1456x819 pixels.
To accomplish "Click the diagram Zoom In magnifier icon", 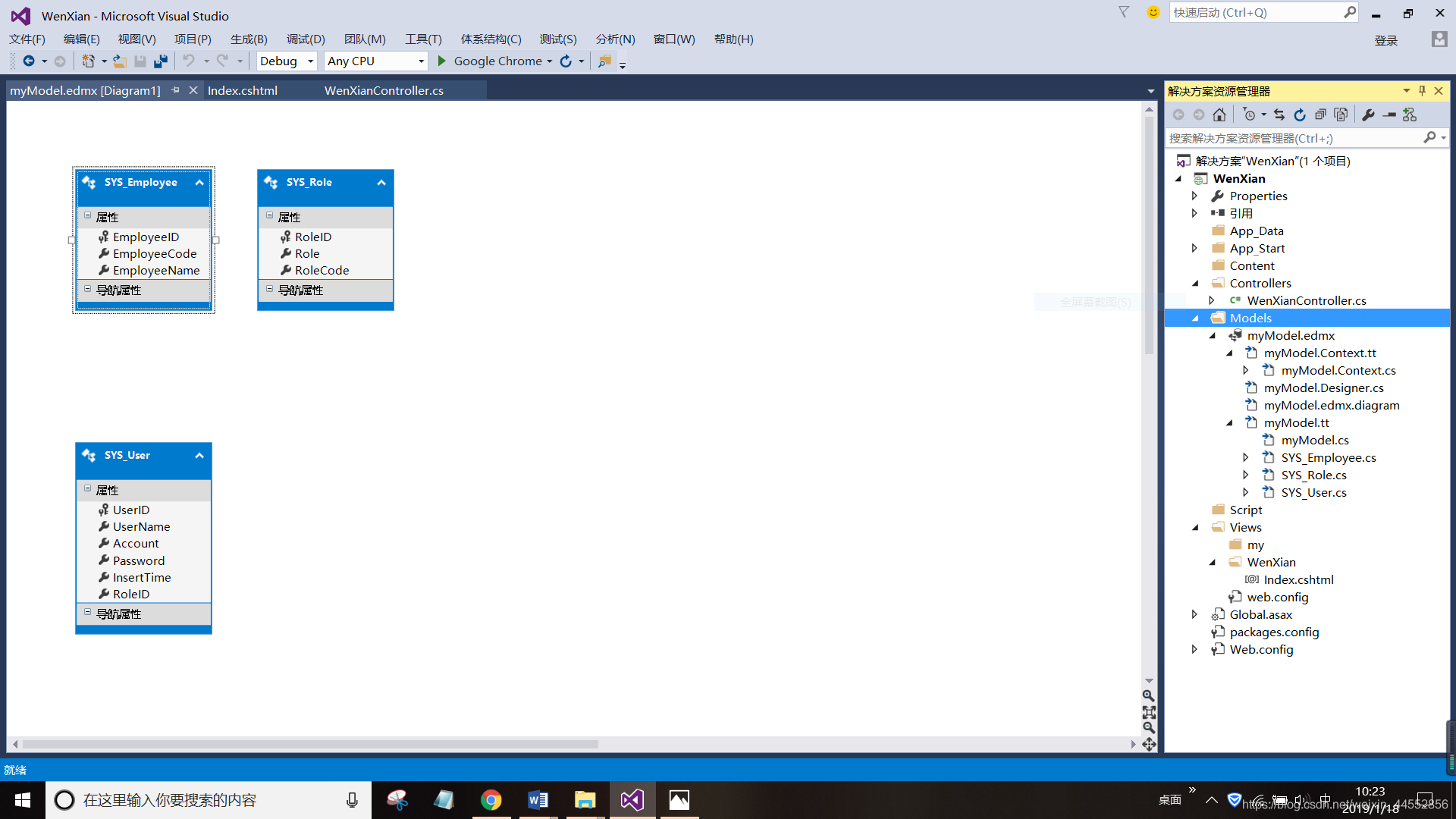I will (x=1149, y=695).
